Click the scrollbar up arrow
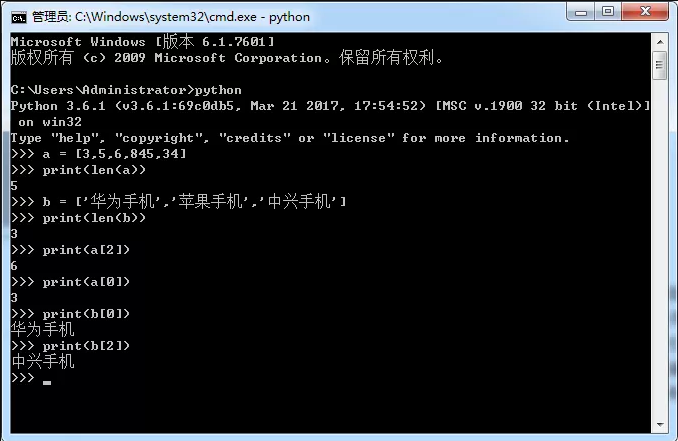The width and height of the screenshot is (678, 441). pyautogui.click(x=659, y=41)
